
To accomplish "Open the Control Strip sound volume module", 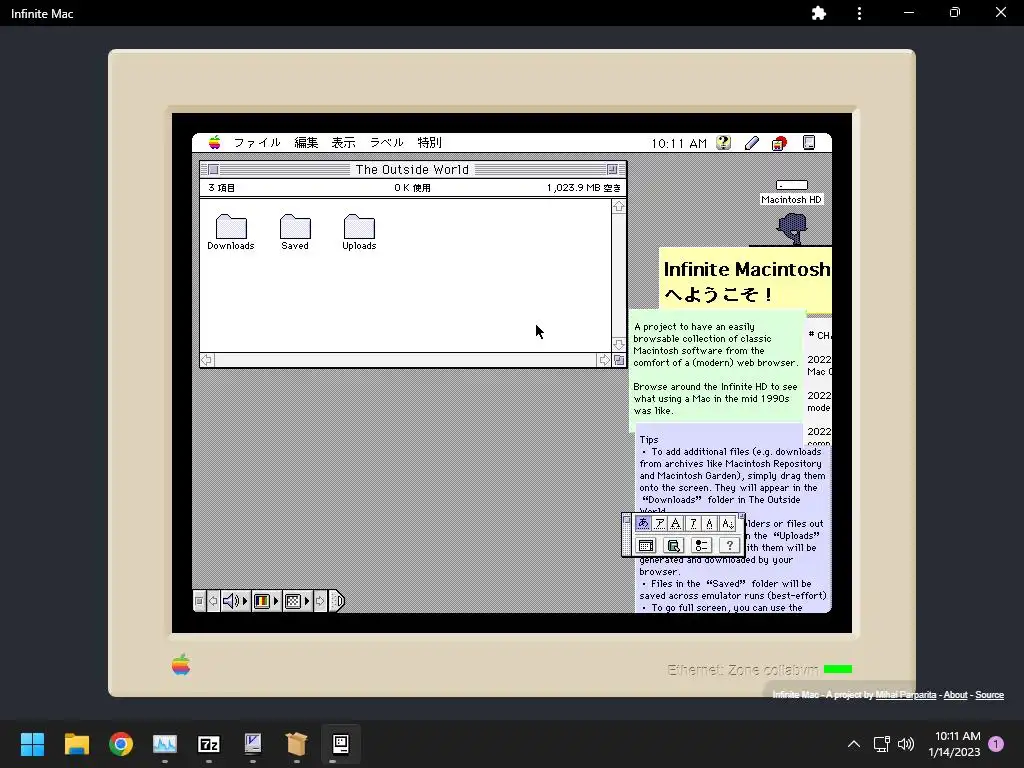I will pos(235,601).
